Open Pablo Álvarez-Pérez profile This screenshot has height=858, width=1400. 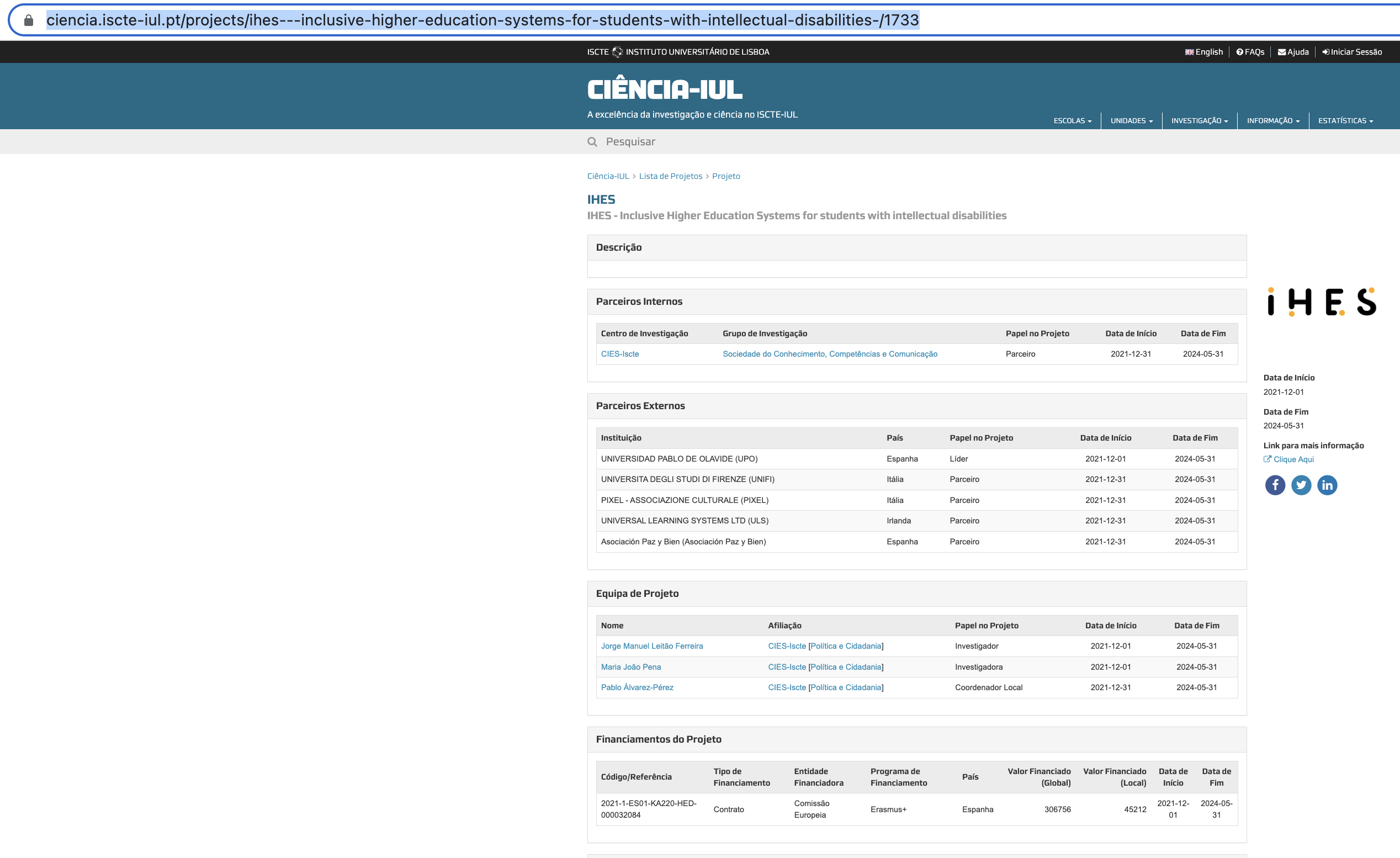pos(637,687)
